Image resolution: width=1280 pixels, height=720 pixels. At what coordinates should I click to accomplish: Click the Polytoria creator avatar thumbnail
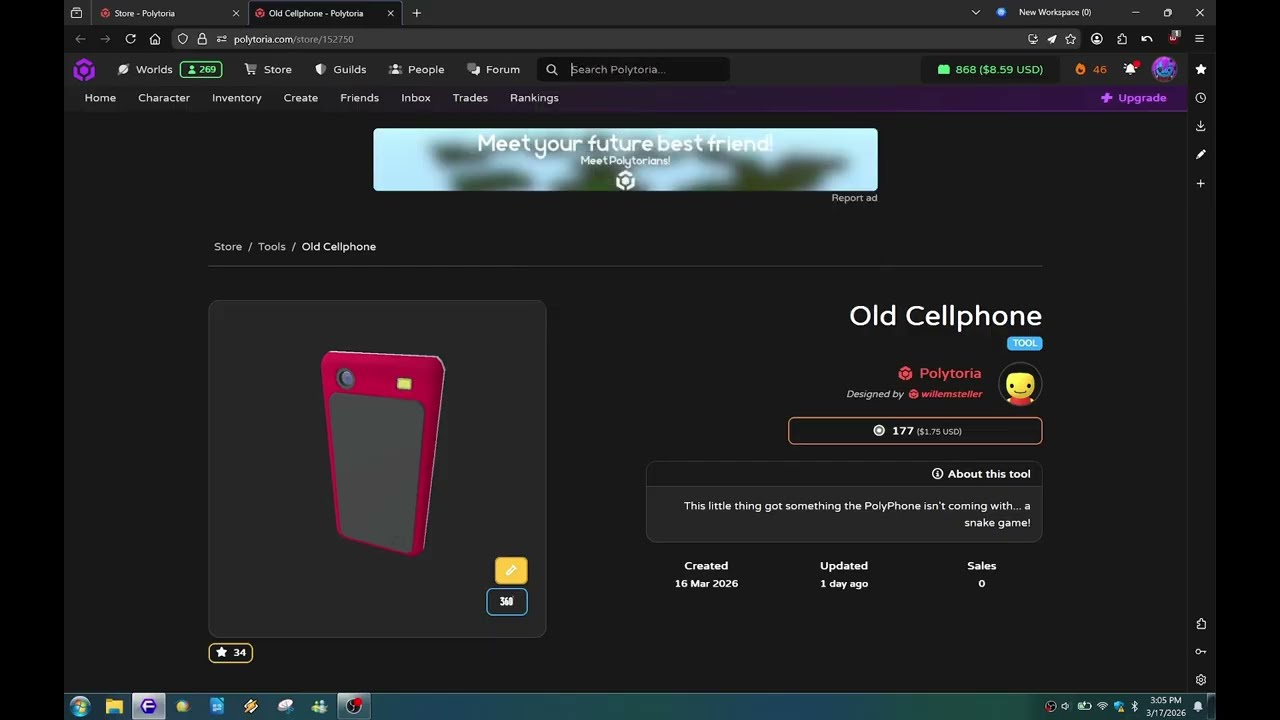coord(1020,384)
